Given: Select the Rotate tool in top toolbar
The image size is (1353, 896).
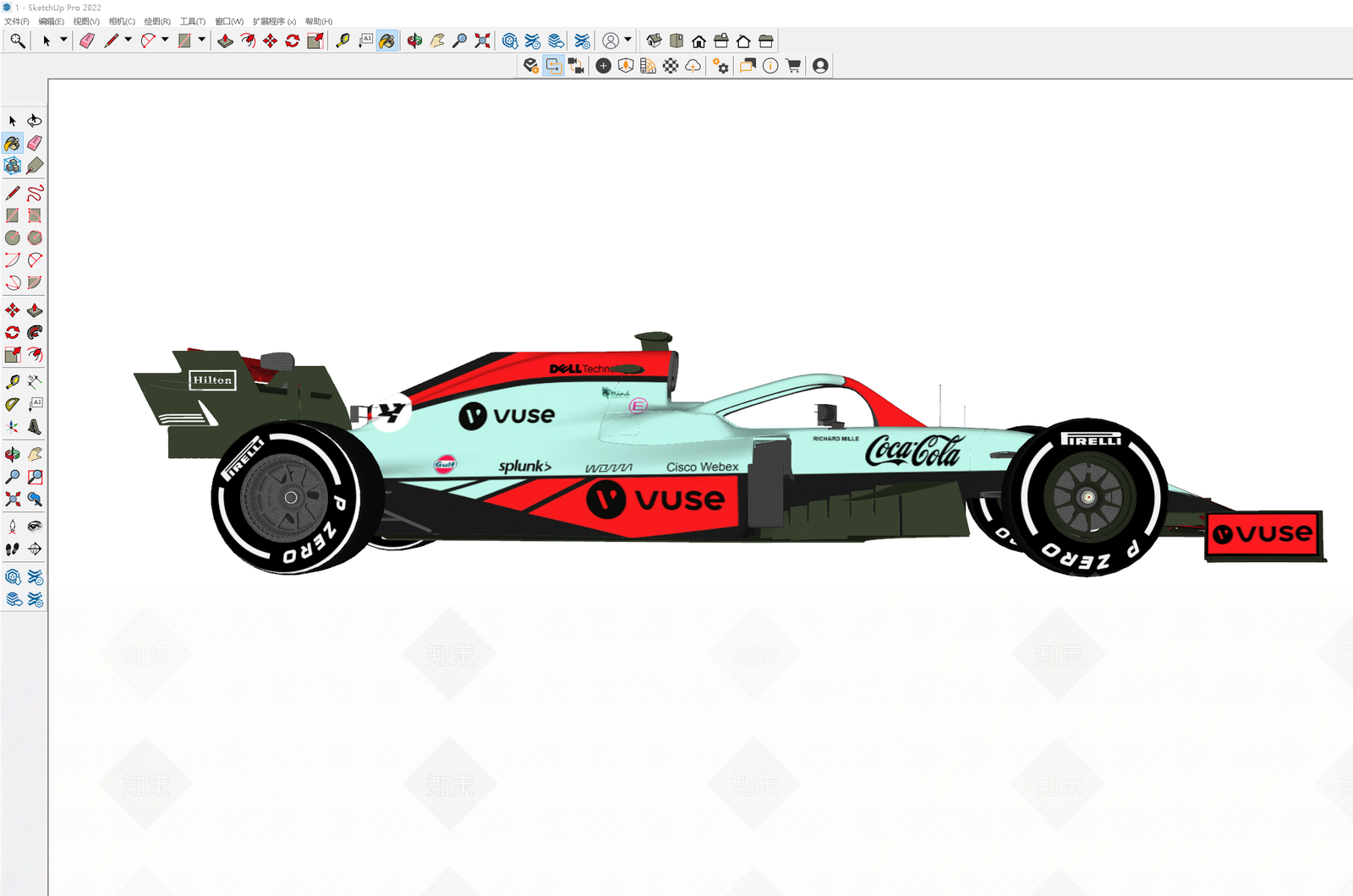Looking at the screenshot, I should point(293,41).
